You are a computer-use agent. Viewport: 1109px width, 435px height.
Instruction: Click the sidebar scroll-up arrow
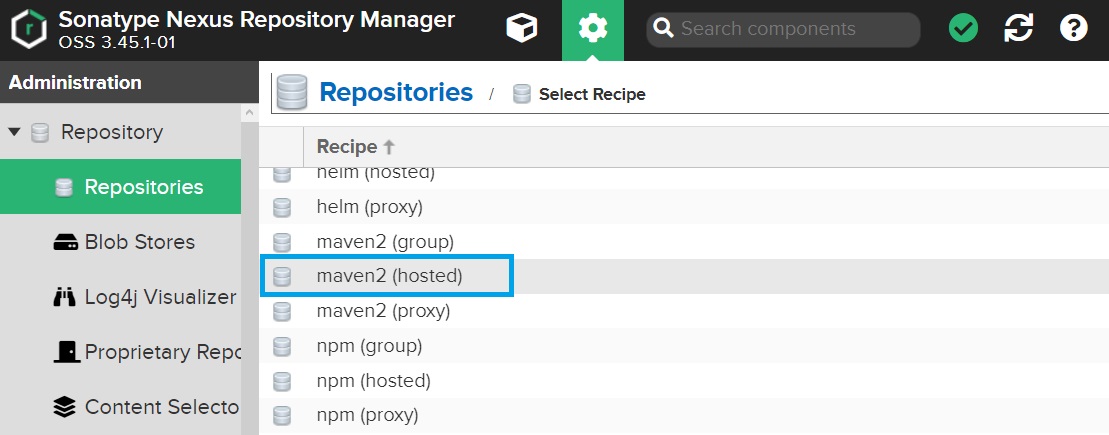click(250, 113)
